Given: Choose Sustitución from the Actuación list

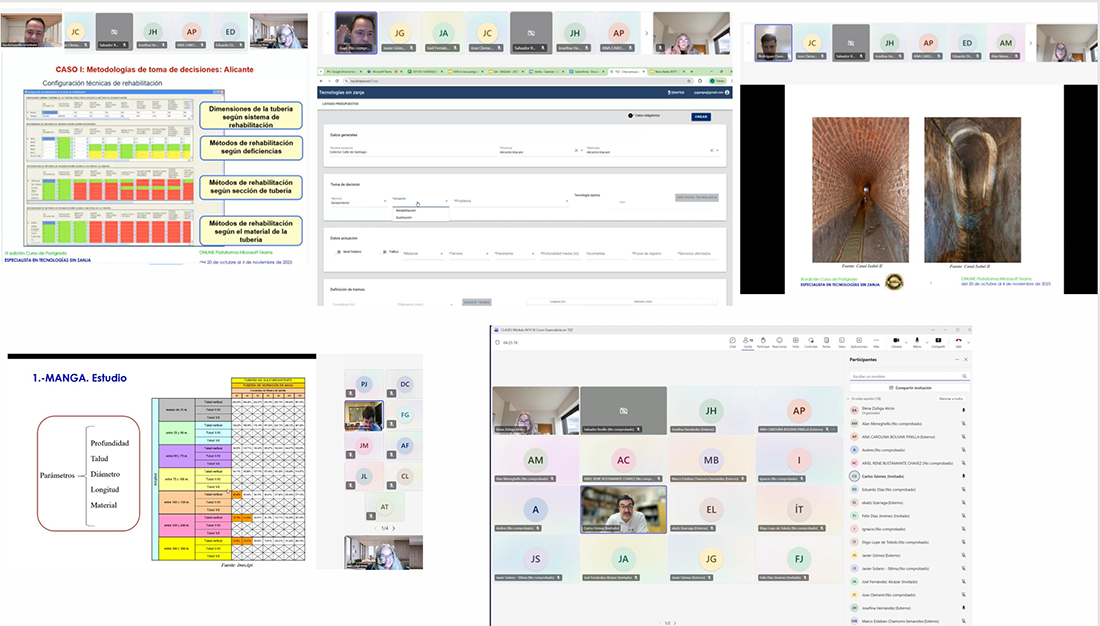Looking at the screenshot, I should tap(404, 217).
